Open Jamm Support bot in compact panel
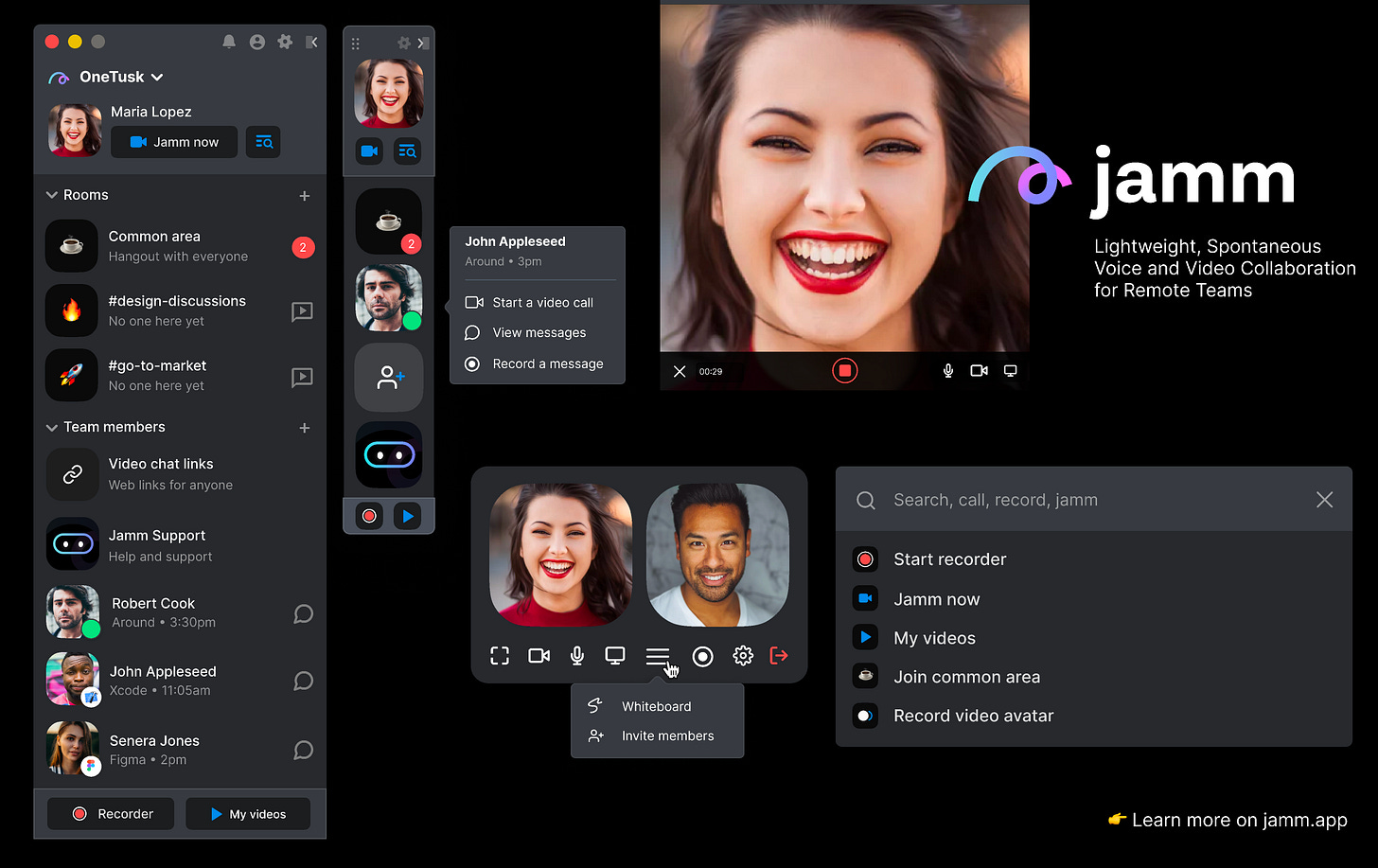 pyautogui.click(x=389, y=455)
